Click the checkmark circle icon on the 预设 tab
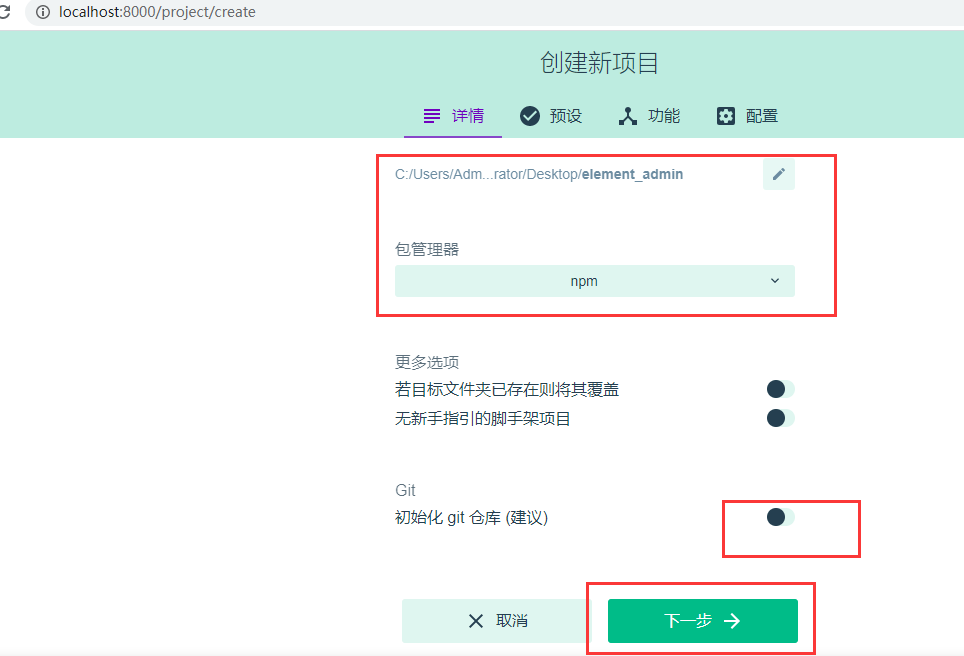The image size is (964, 656). 529,116
